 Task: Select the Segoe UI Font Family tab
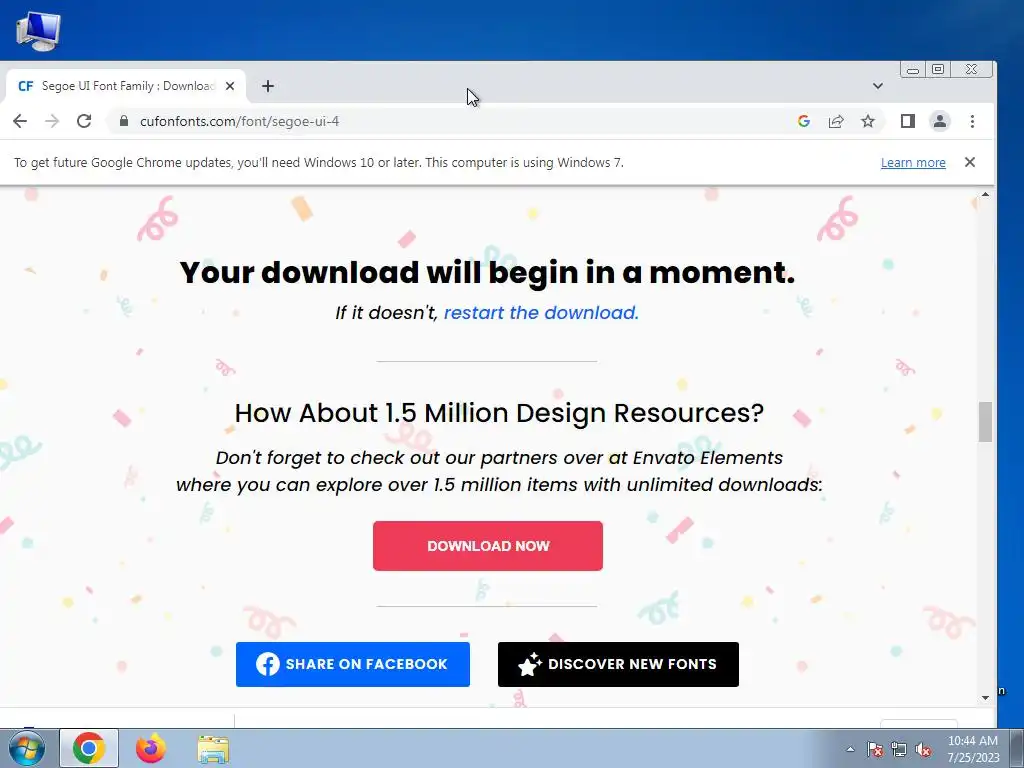125,86
